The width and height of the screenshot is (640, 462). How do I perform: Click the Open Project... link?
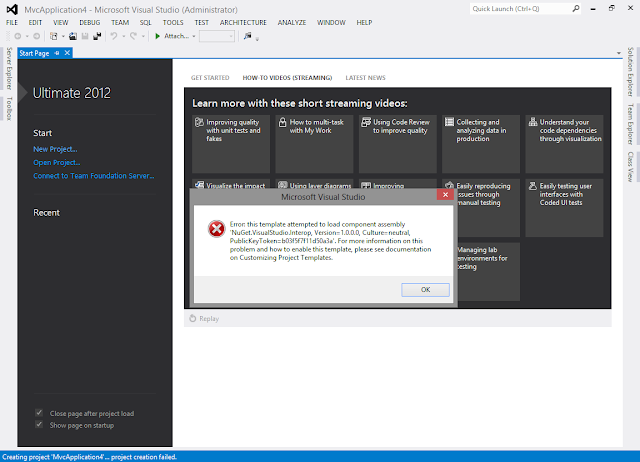click(x=56, y=162)
